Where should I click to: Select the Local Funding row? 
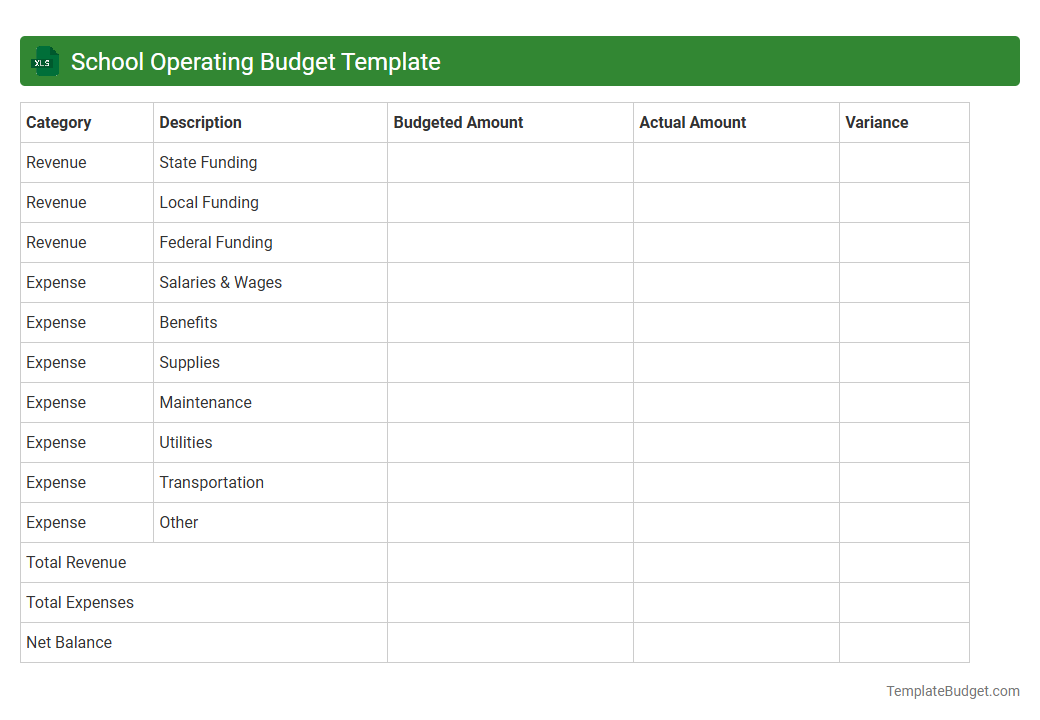209,202
